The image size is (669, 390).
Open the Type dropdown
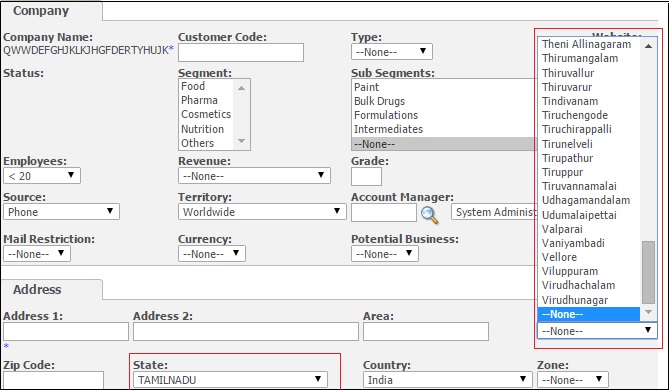(x=392, y=52)
